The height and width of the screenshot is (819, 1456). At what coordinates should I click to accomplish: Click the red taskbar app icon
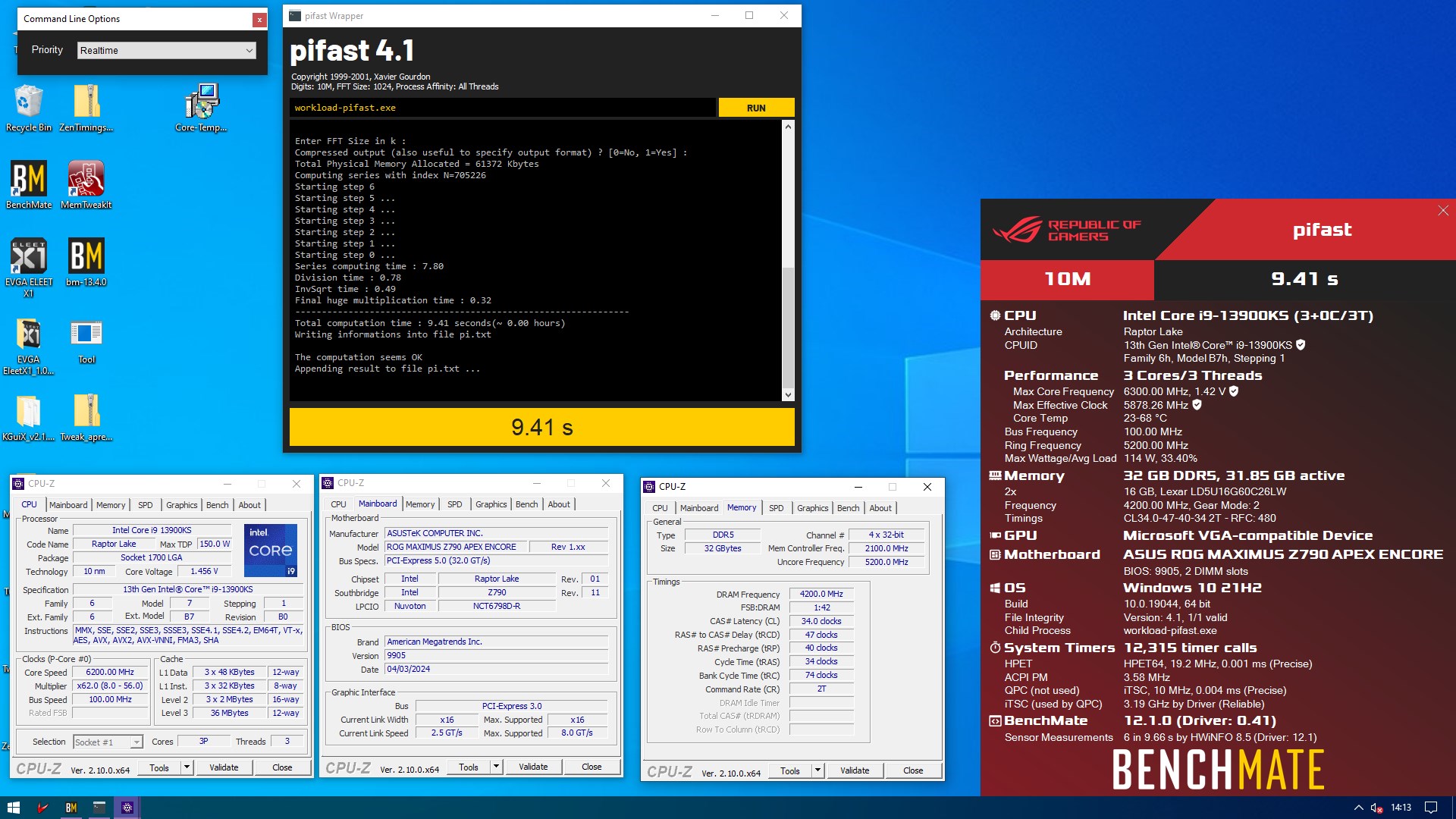[x=42, y=808]
